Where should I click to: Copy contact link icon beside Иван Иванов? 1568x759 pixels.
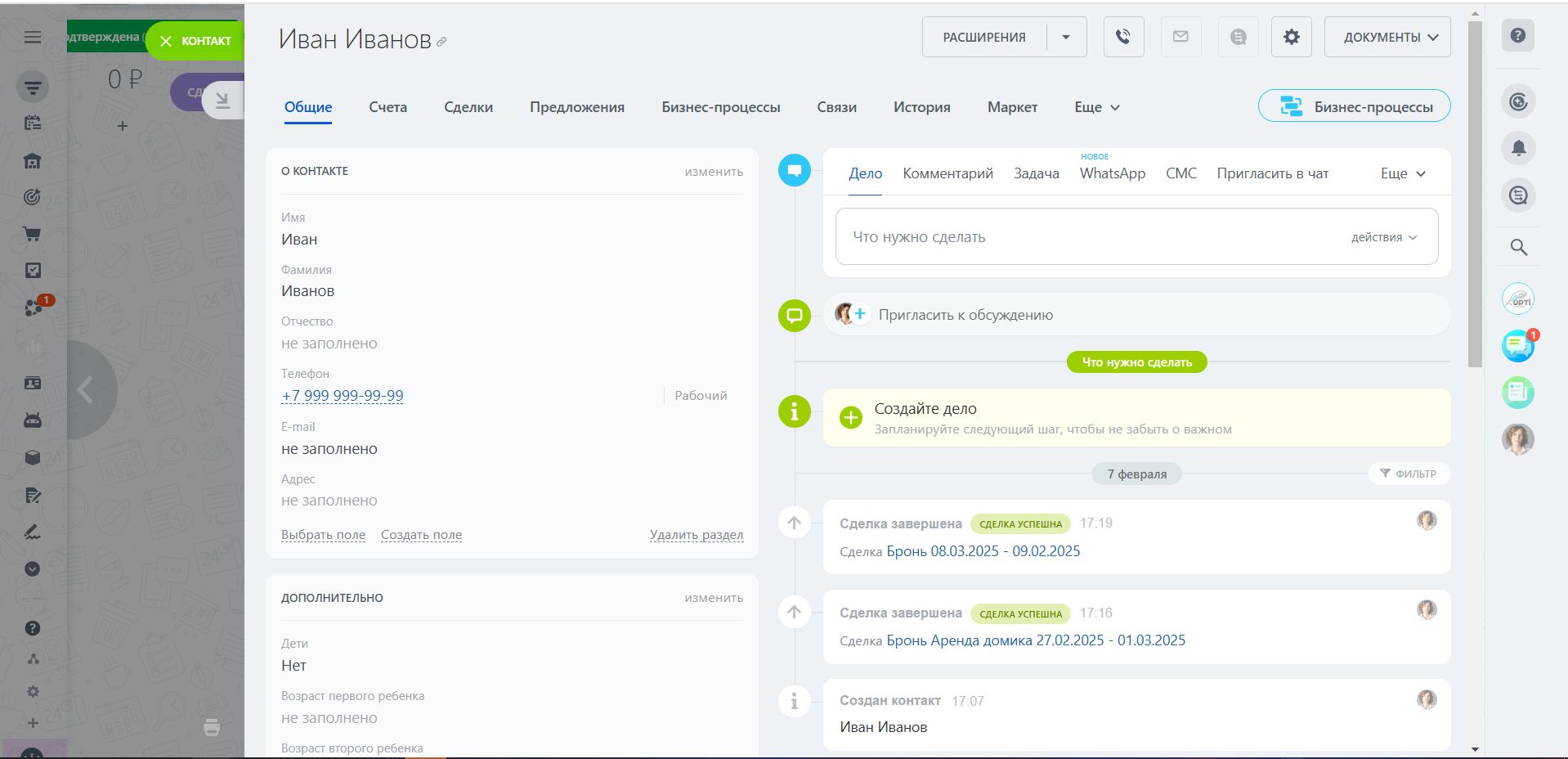[x=441, y=42]
